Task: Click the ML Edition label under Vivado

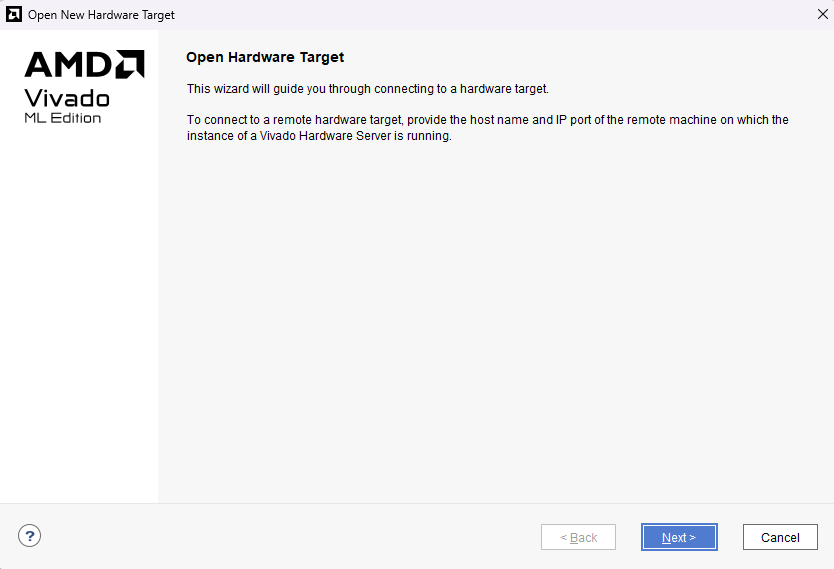Action: pyautogui.click(x=62, y=118)
